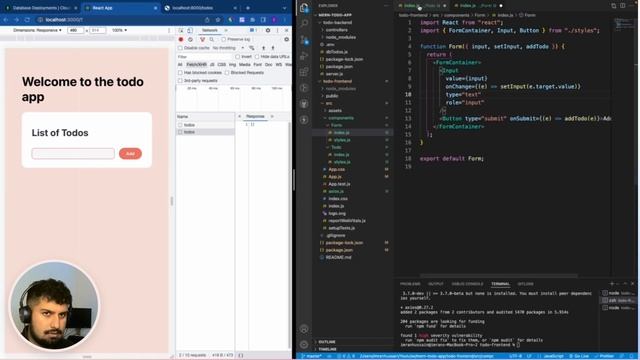The height and width of the screenshot is (360, 640).
Task: Open the Search view in VS Code activity bar
Action: click(x=304, y=24)
